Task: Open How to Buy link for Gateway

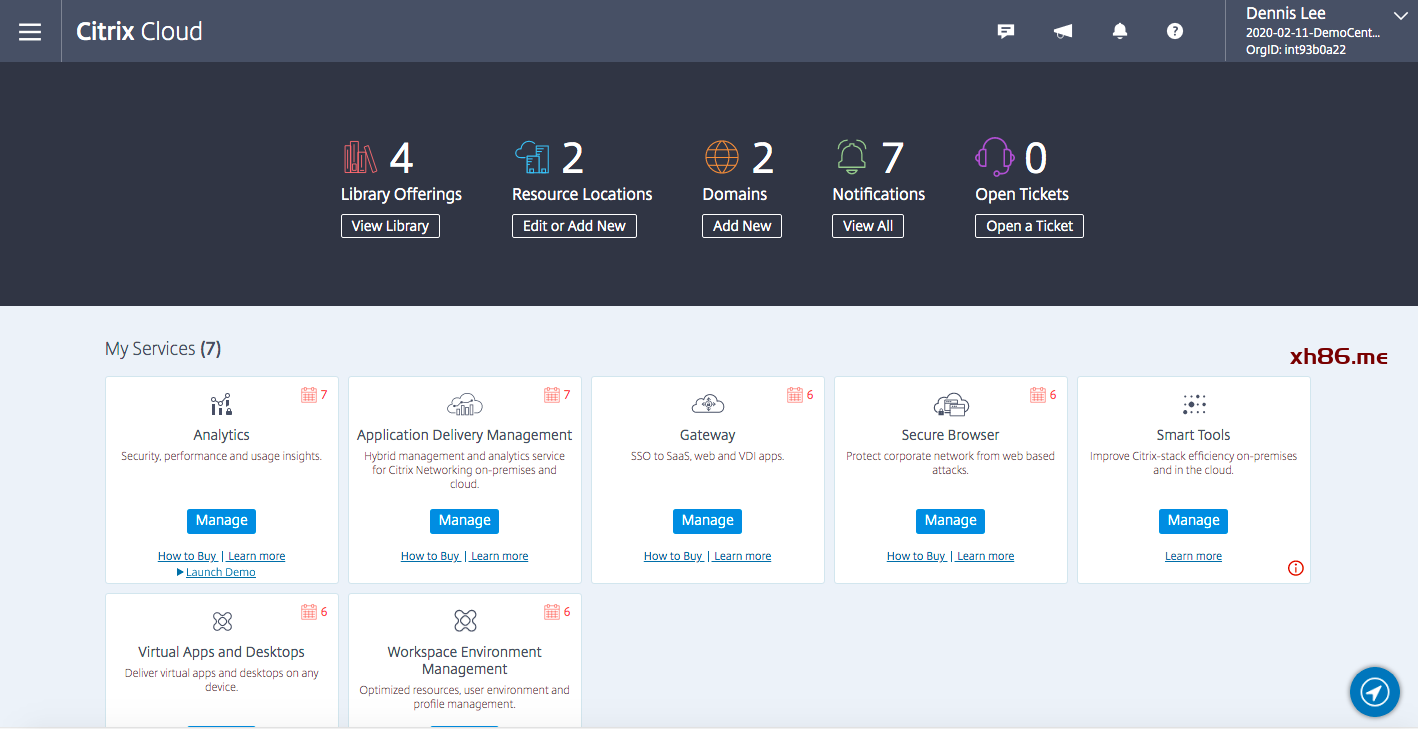Action: click(x=673, y=556)
